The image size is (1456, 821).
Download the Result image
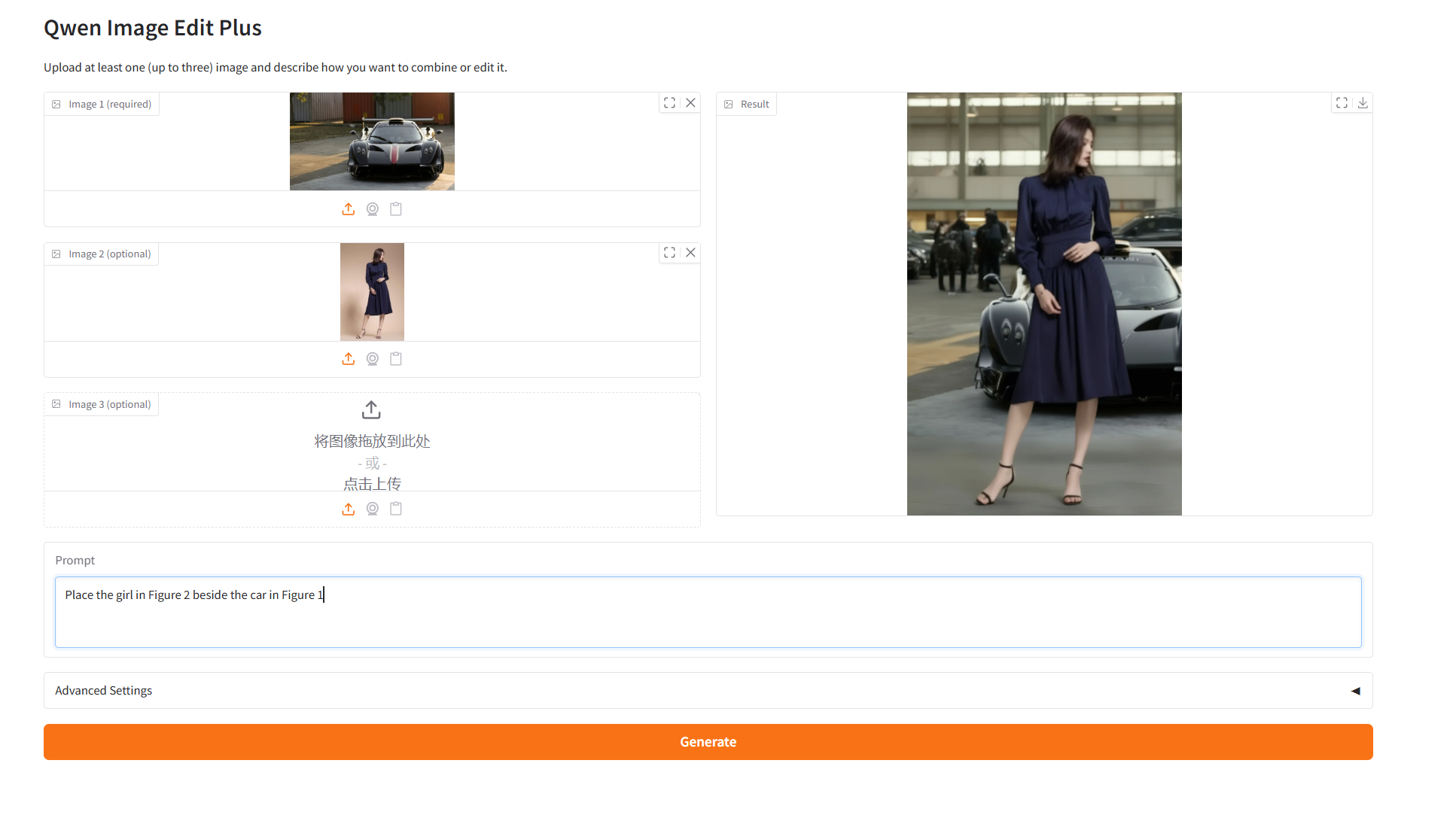tap(1363, 103)
